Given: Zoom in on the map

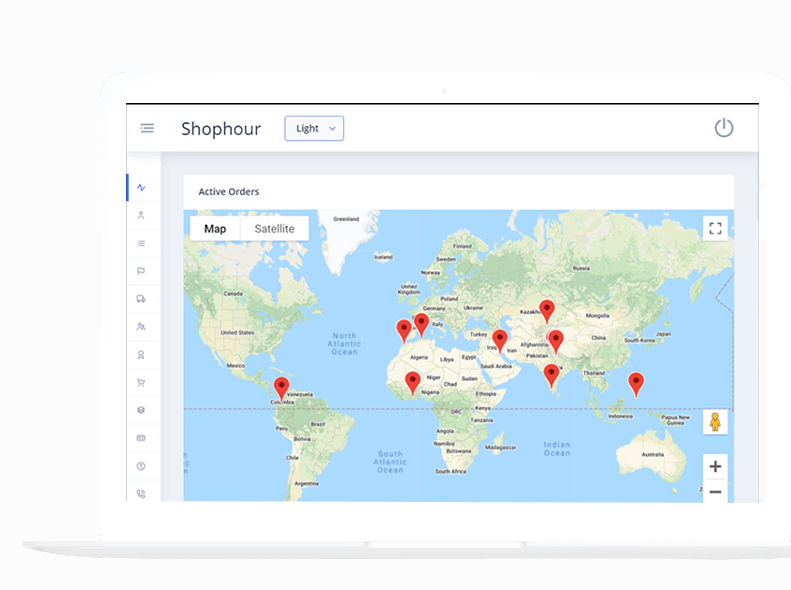Looking at the screenshot, I should click(x=715, y=466).
